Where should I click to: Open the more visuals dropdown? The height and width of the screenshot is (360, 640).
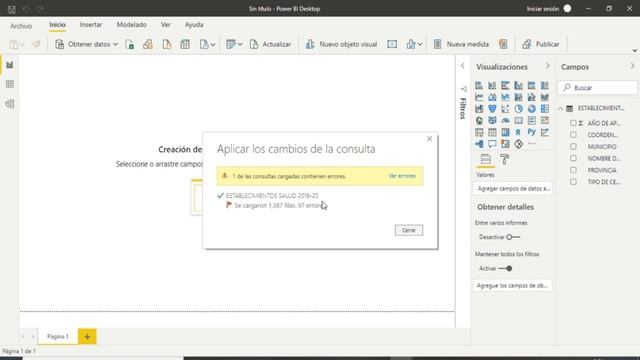[x=414, y=44]
